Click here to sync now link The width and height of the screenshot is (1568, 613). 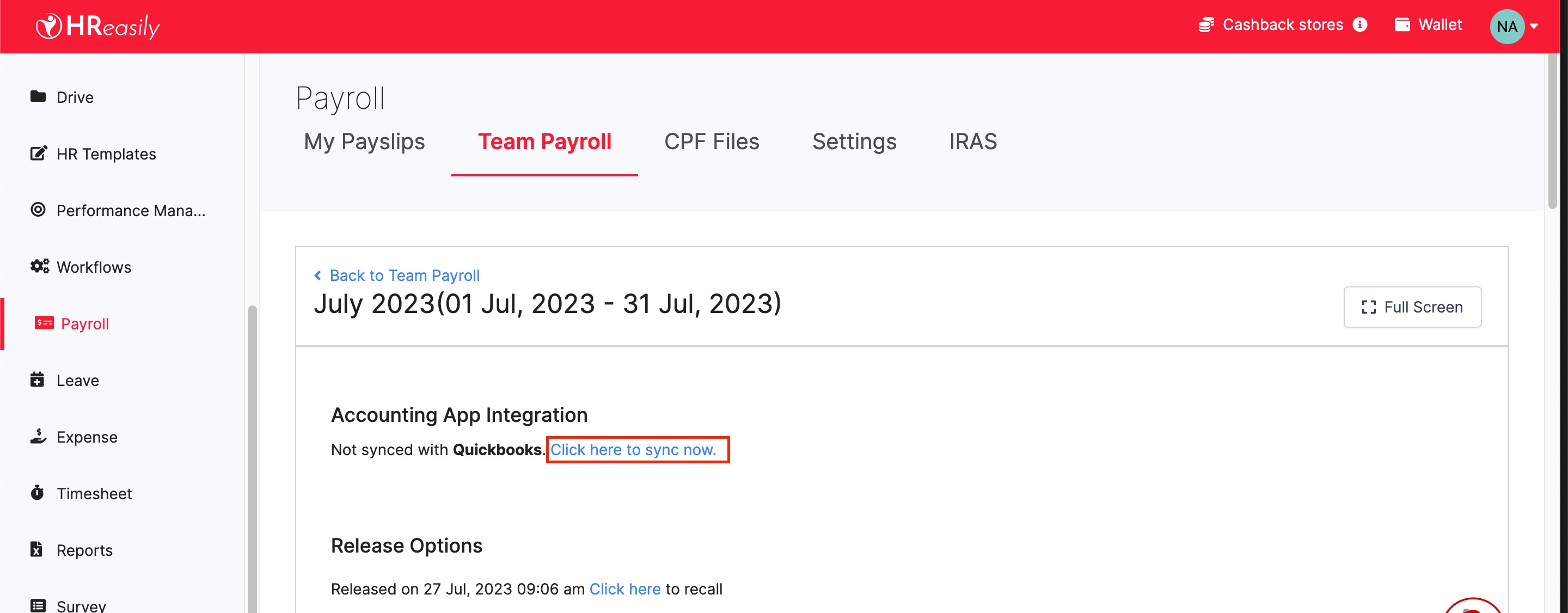[633, 449]
